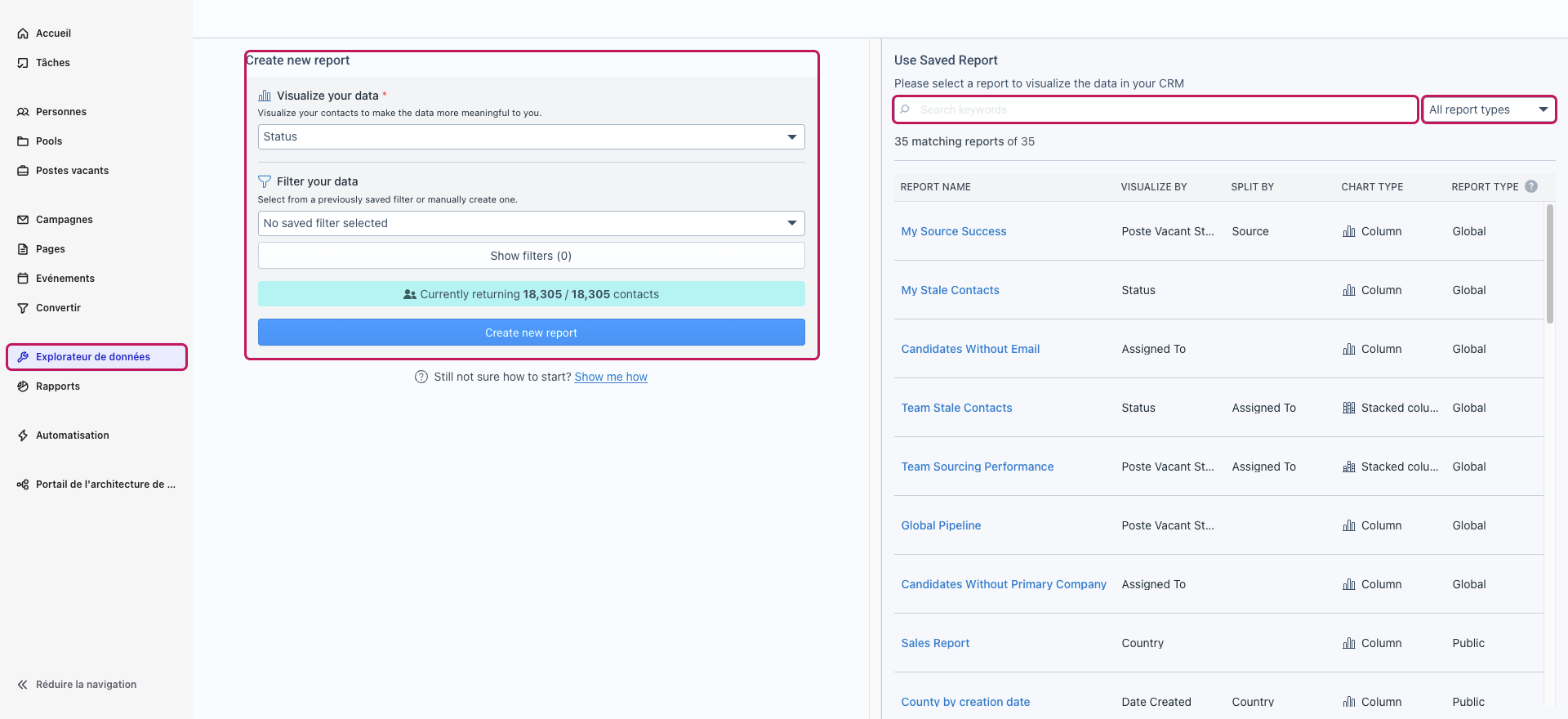1568x719 pixels.
Task: Click the Explorateur de données wrench icon
Action: pos(23,357)
